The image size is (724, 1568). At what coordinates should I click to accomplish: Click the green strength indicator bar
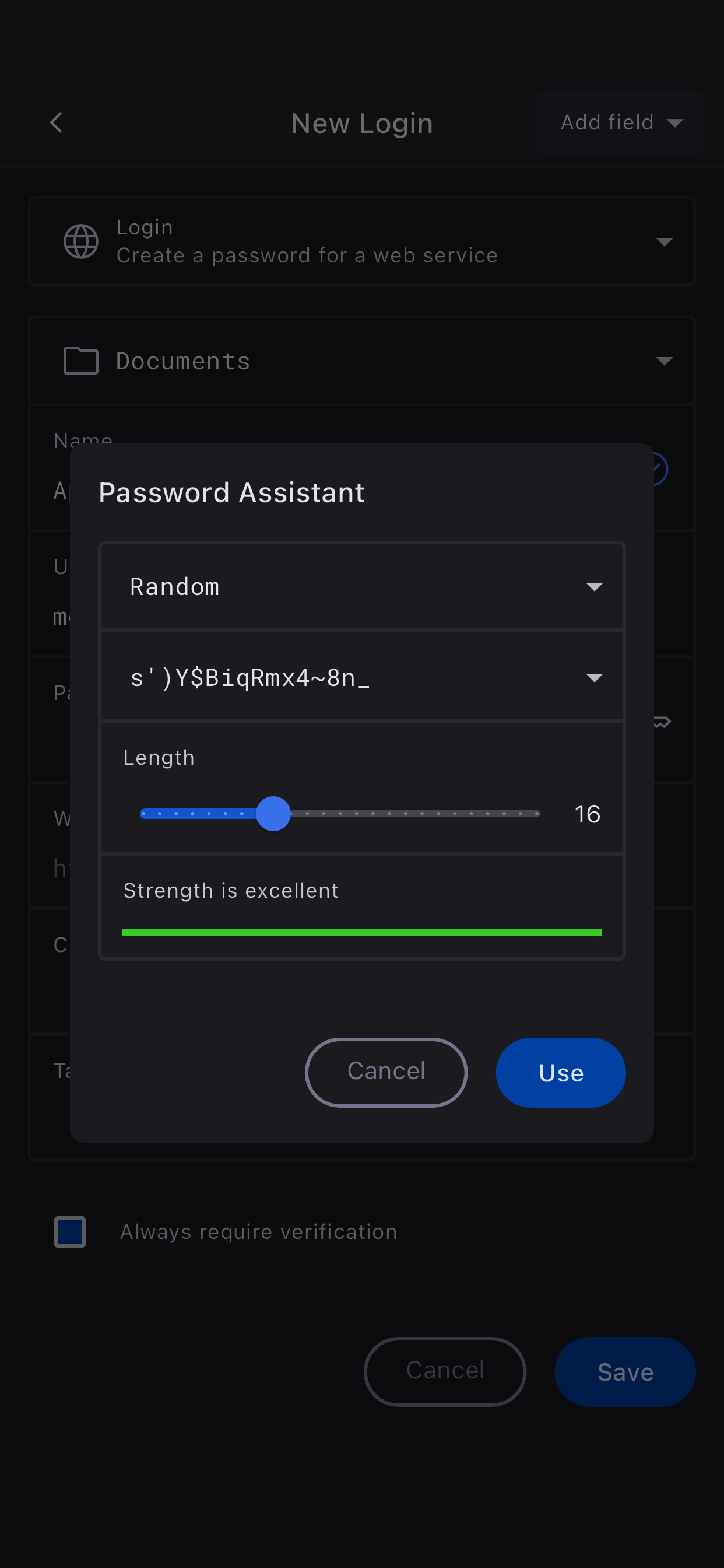(361, 933)
